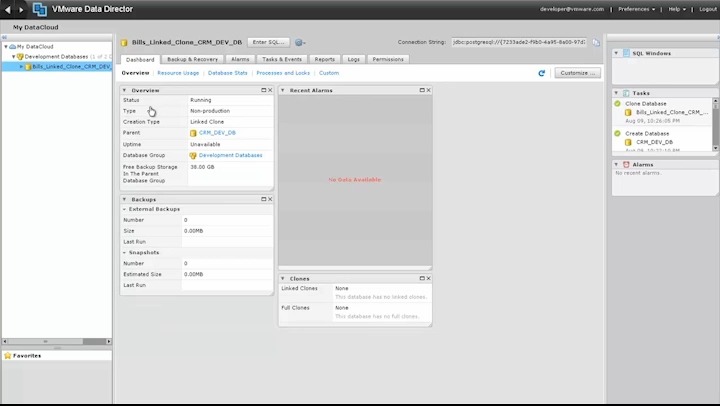
Task: Log out using the Logout link
Action: (708, 9)
